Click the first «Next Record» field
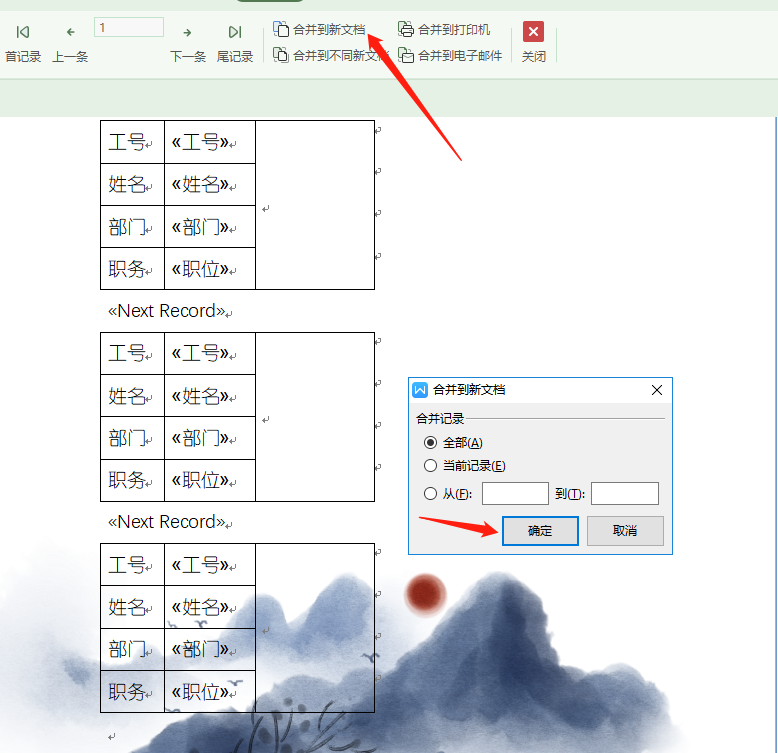 pyautogui.click(x=167, y=311)
